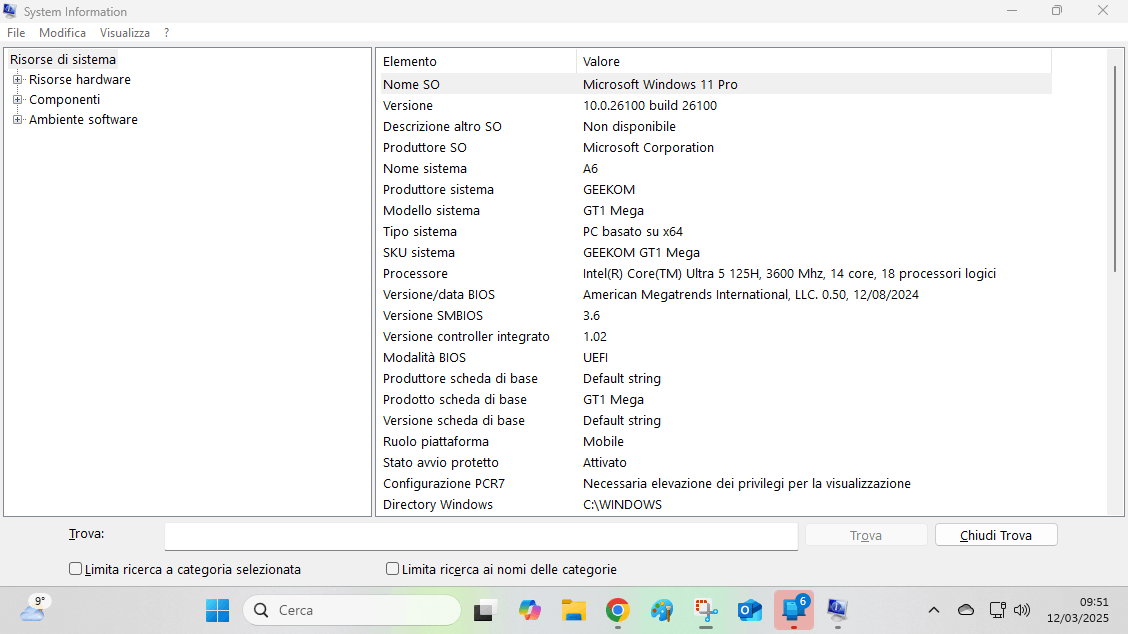Click the Trova button
The height and width of the screenshot is (634, 1128).
(865, 535)
